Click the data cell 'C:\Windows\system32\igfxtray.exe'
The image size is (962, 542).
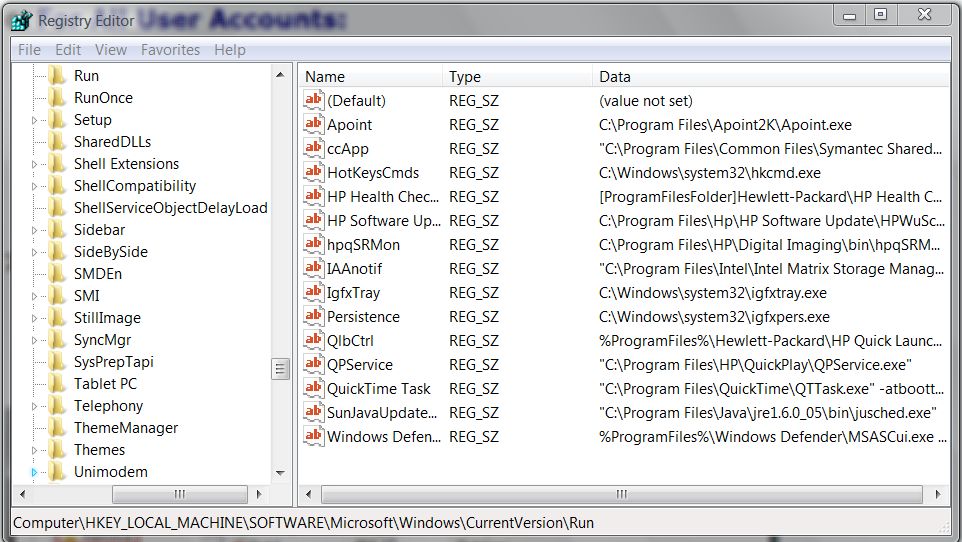tap(713, 293)
